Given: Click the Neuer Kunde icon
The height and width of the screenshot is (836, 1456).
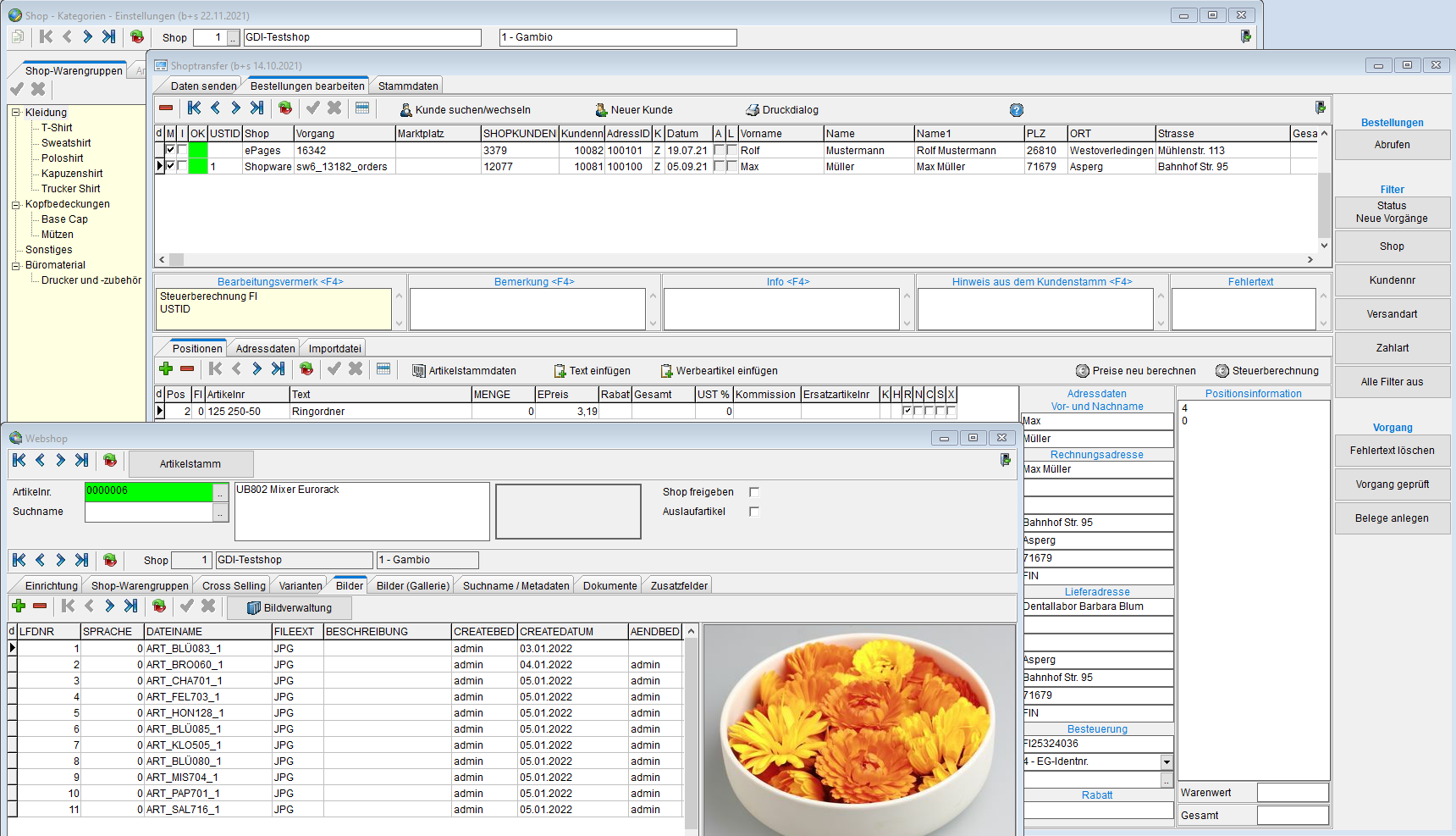Looking at the screenshot, I should [601, 110].
